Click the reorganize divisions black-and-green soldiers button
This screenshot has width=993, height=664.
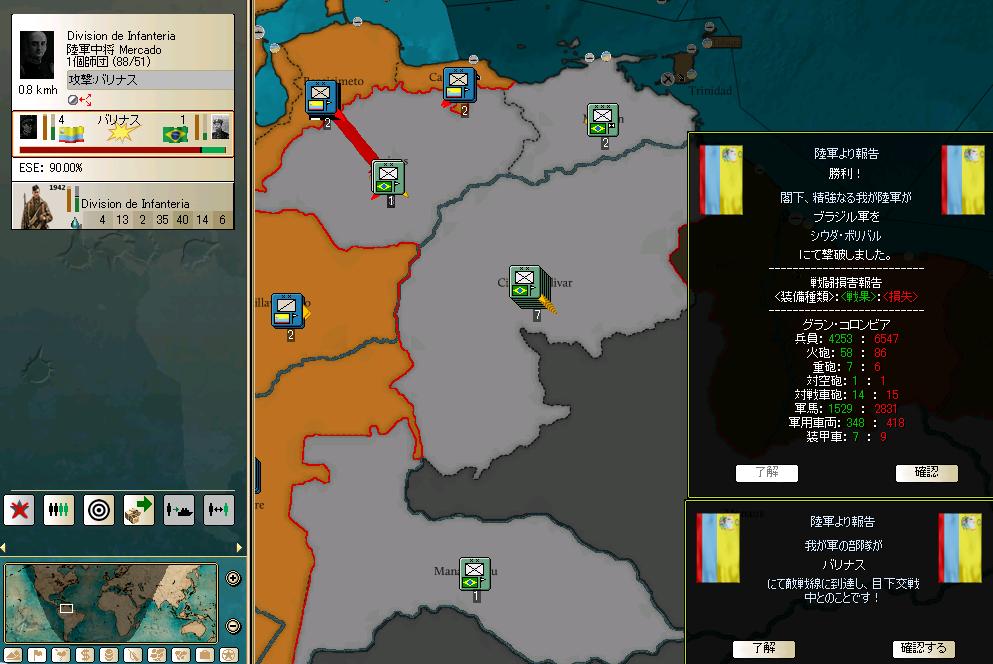pyautogui.click(x=59, y=509)
